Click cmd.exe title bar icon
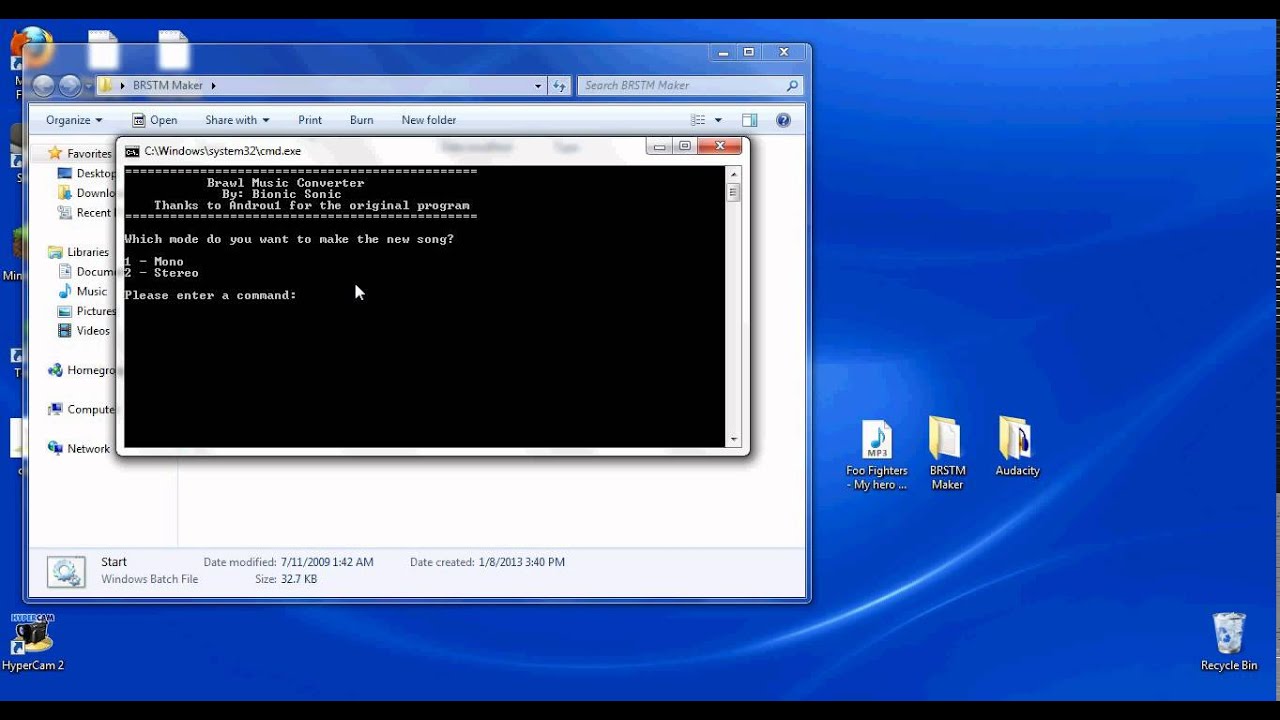 point(132,151)
